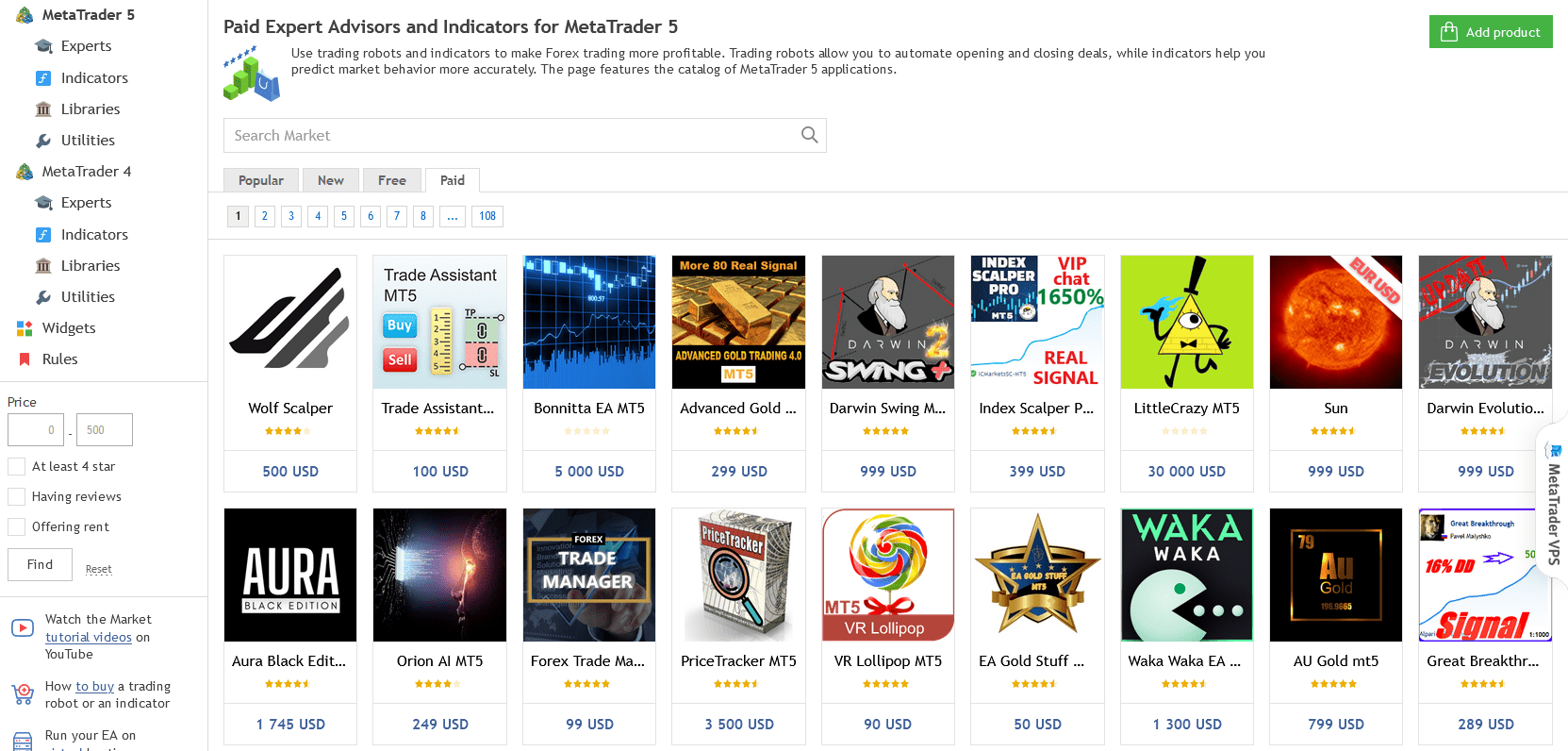The image size is (1568, 751).
Task: Open the Index Scalper Pro product image
Action: coord(1037,322)
